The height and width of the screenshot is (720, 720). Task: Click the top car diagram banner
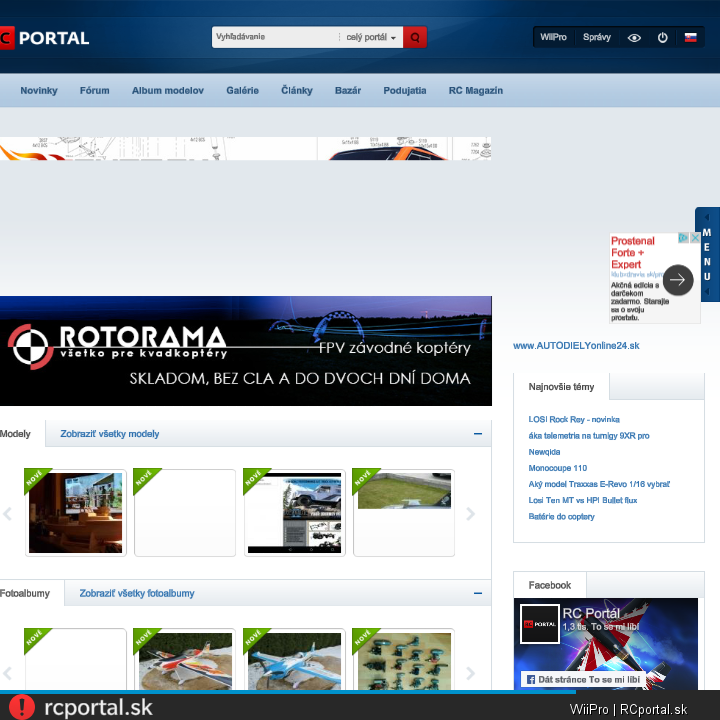pyautogui.click(x=246, y=148)
